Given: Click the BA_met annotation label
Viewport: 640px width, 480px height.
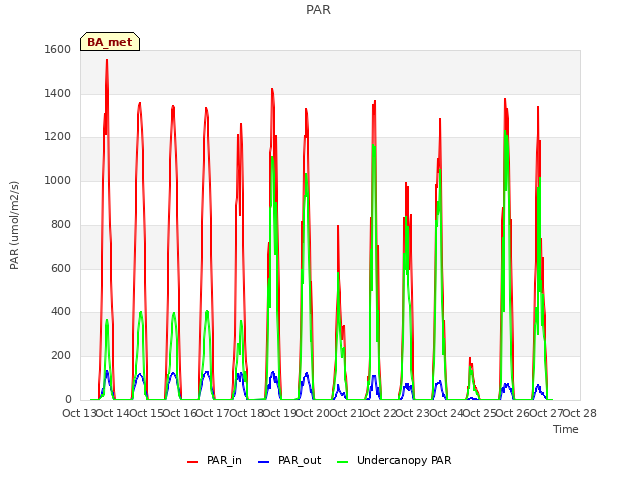Looking at the screenshot, I should click(x=110, y=42).
